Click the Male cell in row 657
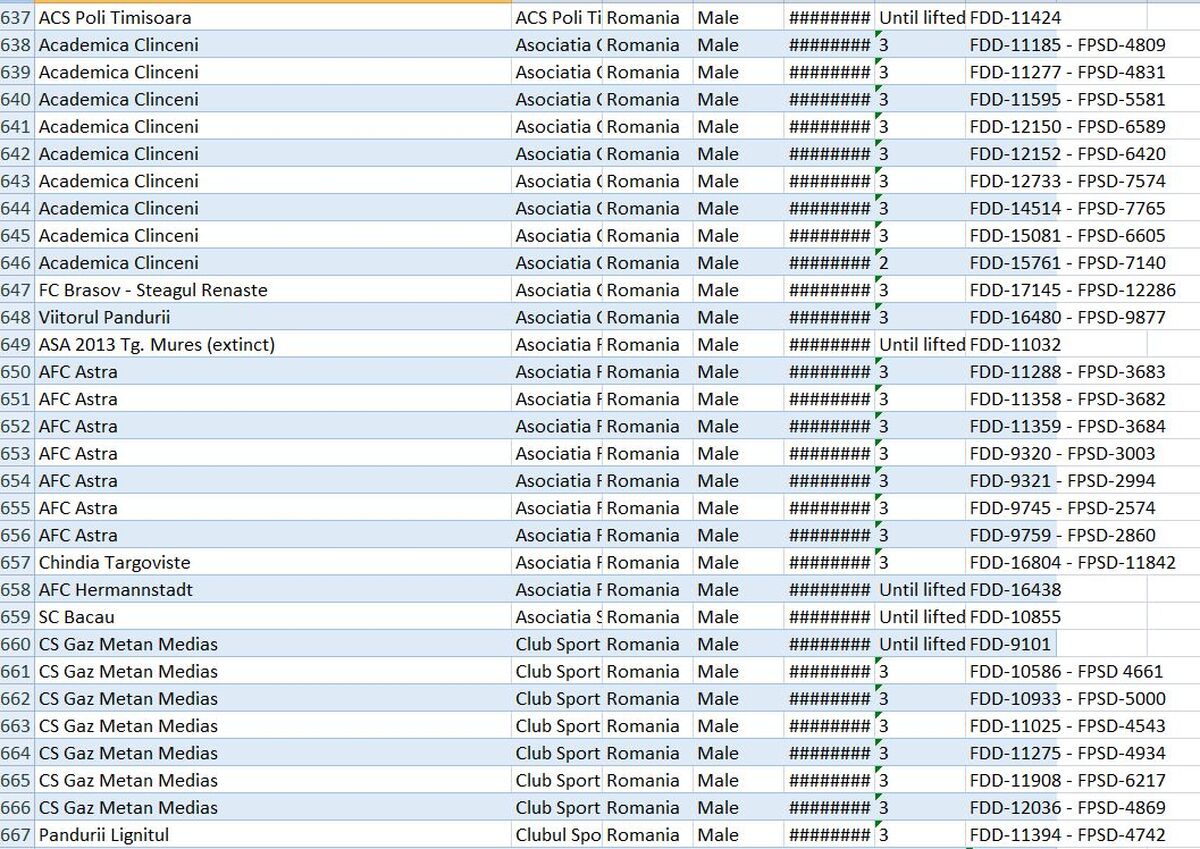Screen dimensions: 1200x849 [738, 562]
